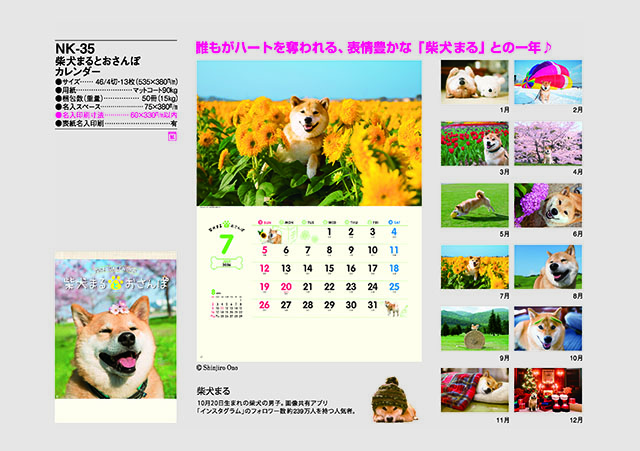
Task: Select the blue date 4 on the calendar
Action: [x=394, y=232]
